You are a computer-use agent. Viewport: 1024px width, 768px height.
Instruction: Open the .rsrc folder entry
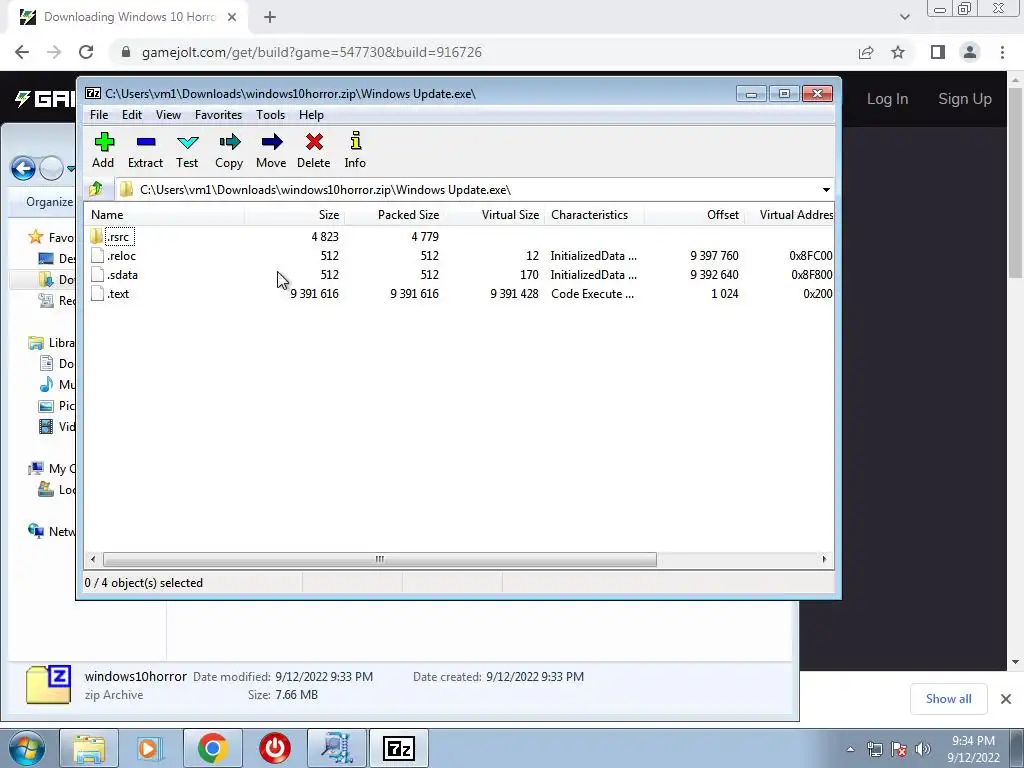pyautogui.click(x=113, y=236)
